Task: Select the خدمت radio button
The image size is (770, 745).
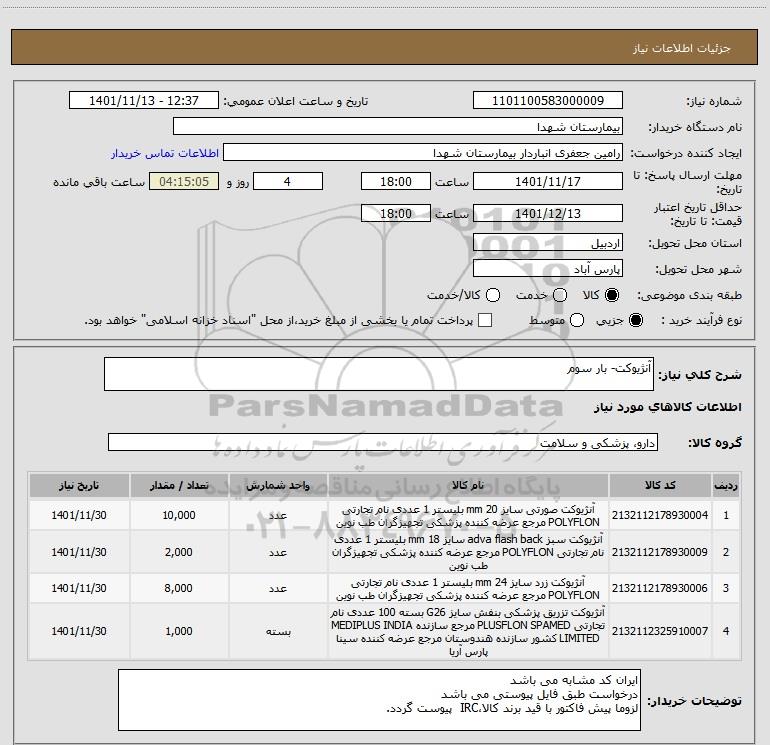Action: pos(560,295)
